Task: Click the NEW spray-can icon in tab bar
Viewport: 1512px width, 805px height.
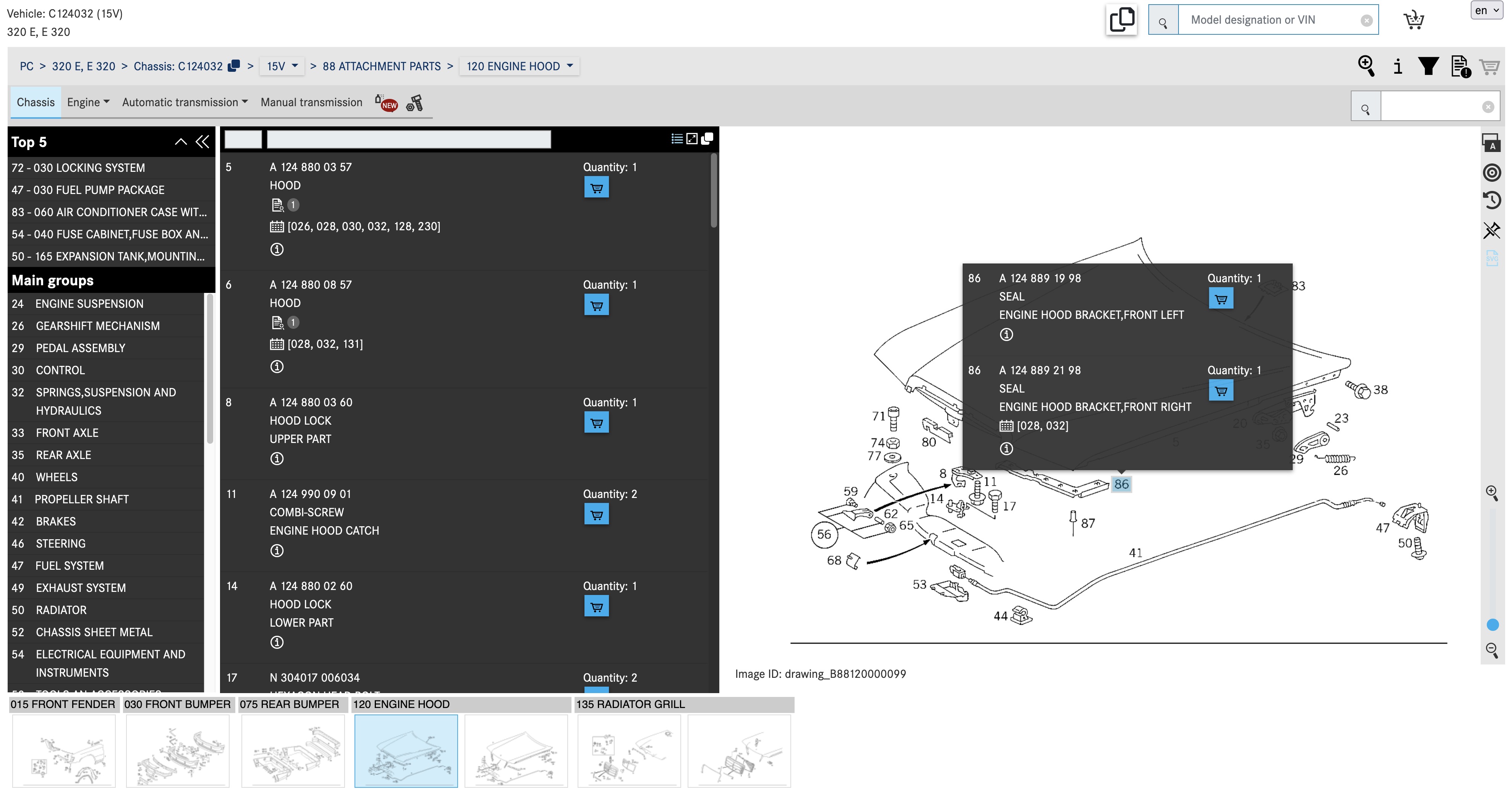Action: (386, 103)
